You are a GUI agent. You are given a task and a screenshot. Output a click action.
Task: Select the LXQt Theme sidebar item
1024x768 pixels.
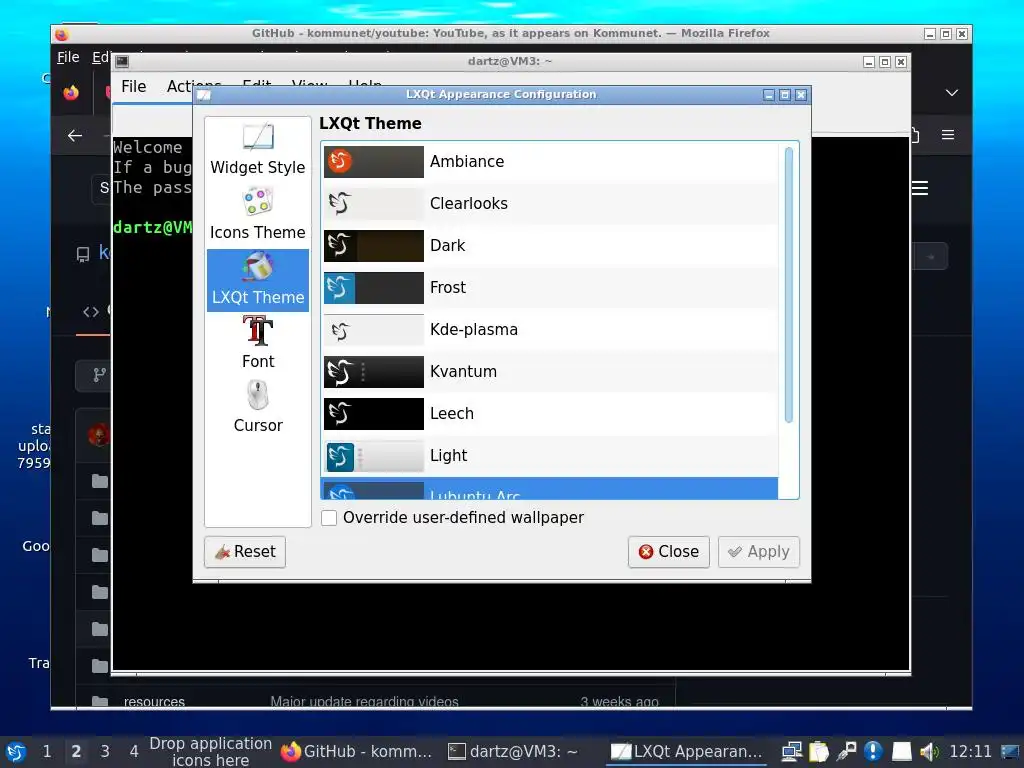point(257,280)
